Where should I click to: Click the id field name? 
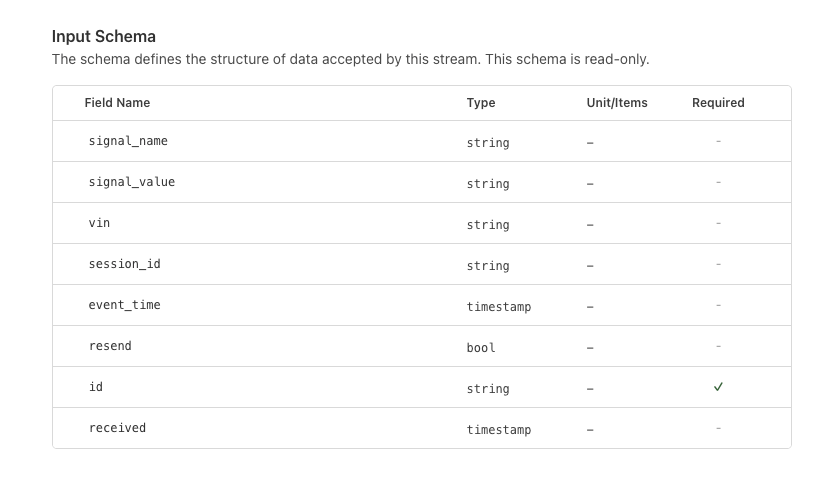point(96,387)
